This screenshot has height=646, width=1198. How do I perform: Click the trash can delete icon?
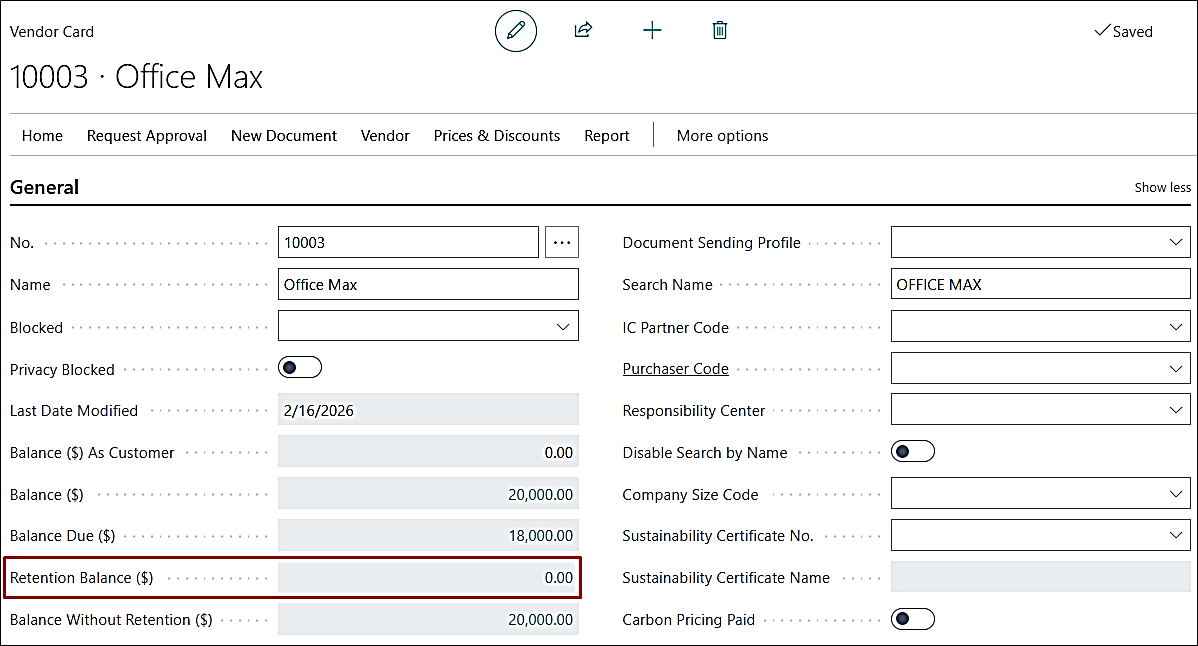tap(719, 31)
